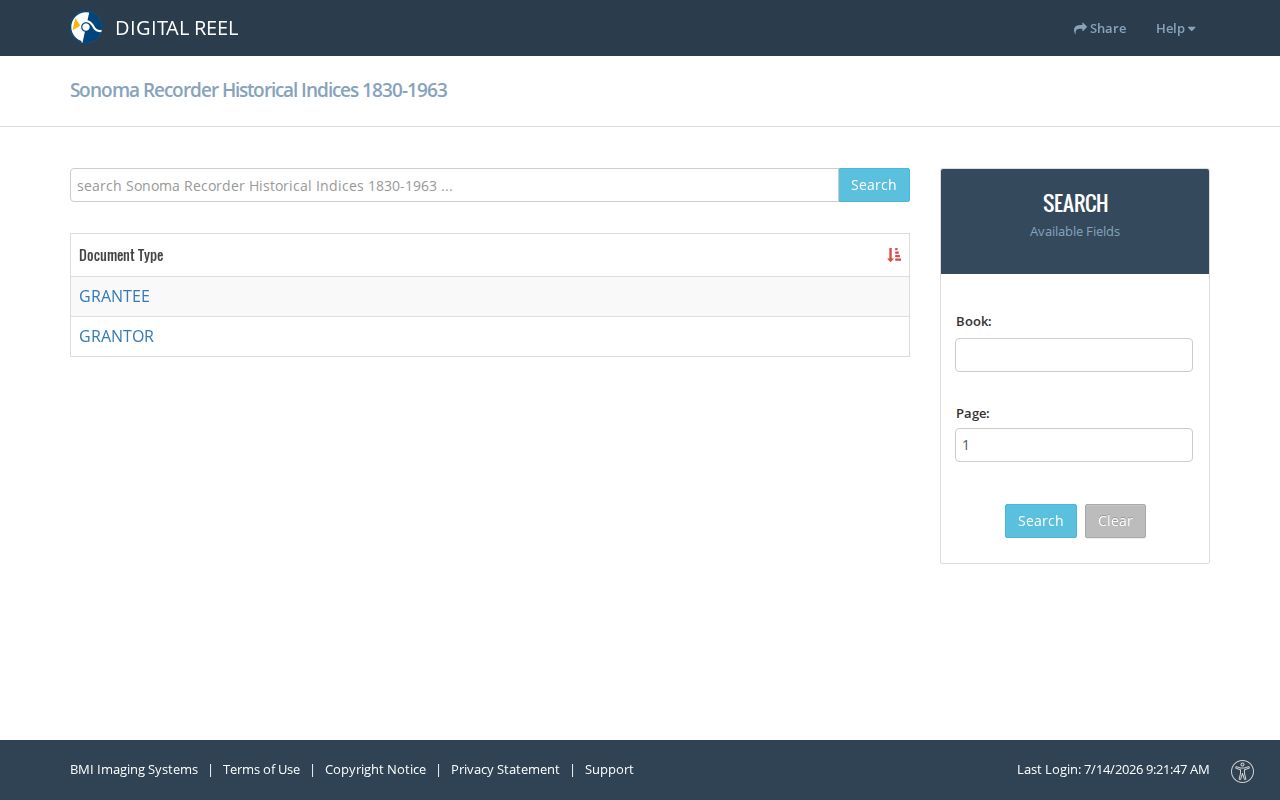Screen dimensions: 1280x800
Task: Click inside the Page input field
Action: click(x=1074, y=445)
